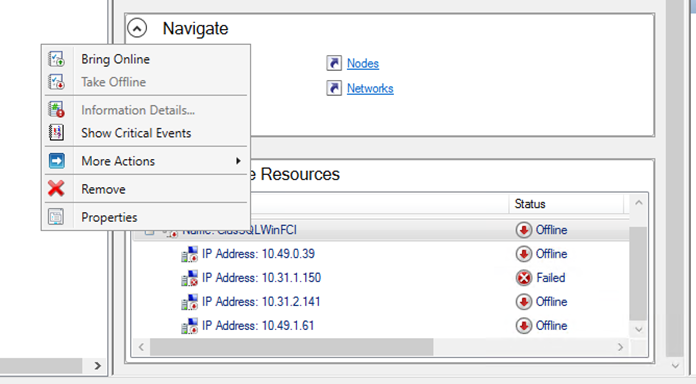Click the Bring Online icon in the context menu
696x384 pixels.
56,59
